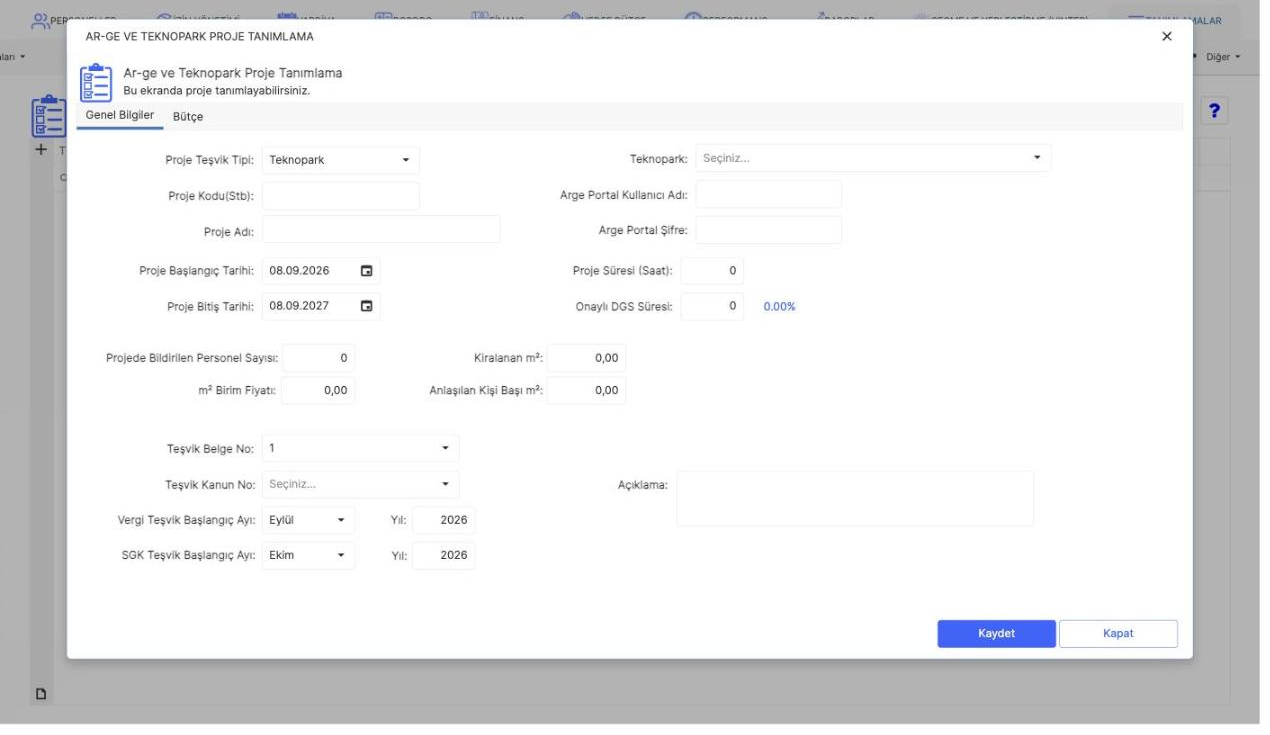Click the m² Birim Fiyatı field
The width and height of the screenshot is (1270, 735).
(x=318, y=391)
